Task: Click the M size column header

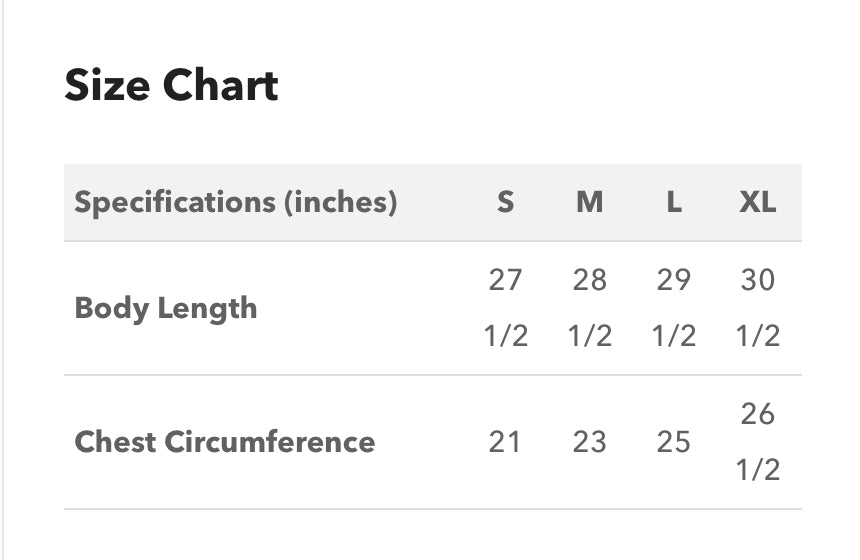Action: (589, 202)
